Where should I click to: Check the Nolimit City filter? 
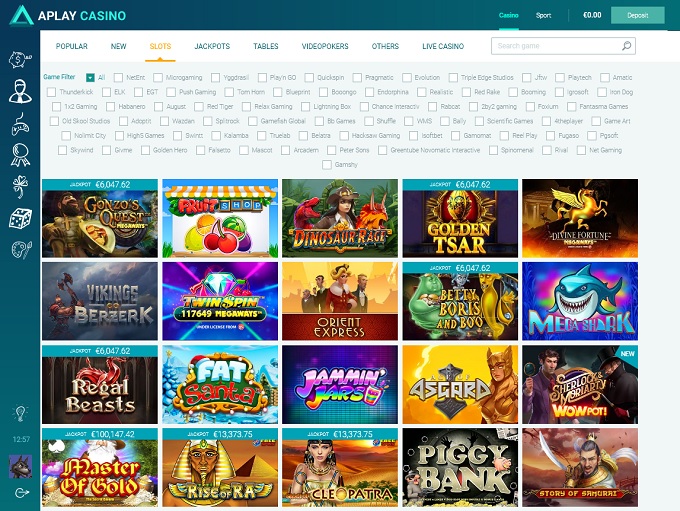coord(66,136)
